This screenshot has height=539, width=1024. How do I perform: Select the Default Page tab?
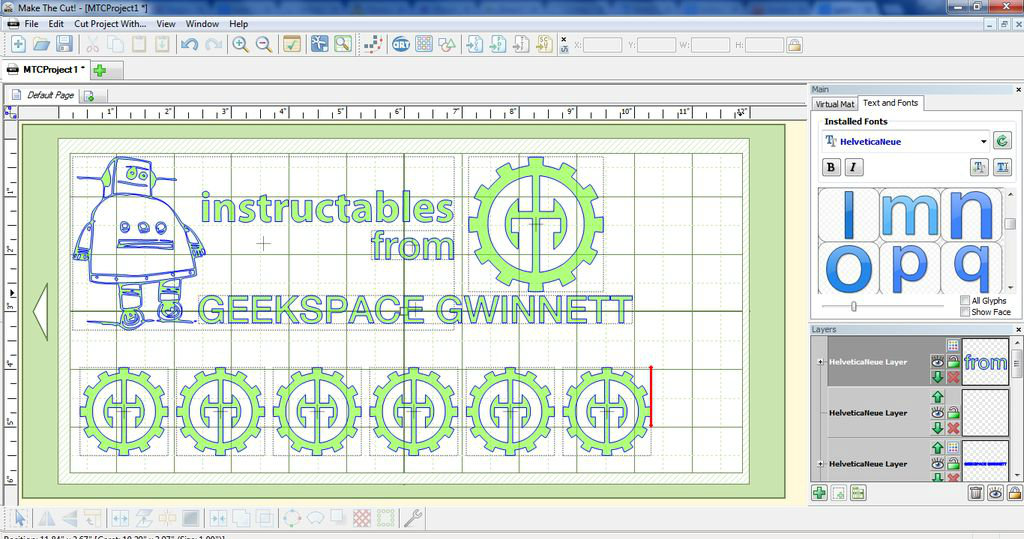coord(43,95)
